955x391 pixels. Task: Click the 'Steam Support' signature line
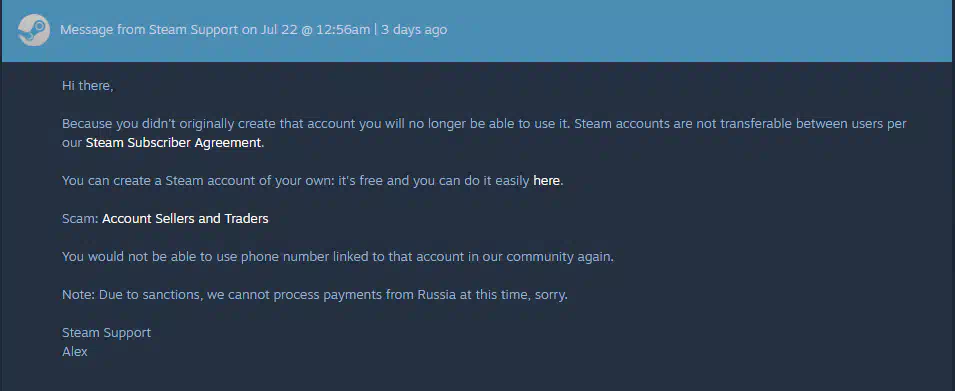coord(107,333)
